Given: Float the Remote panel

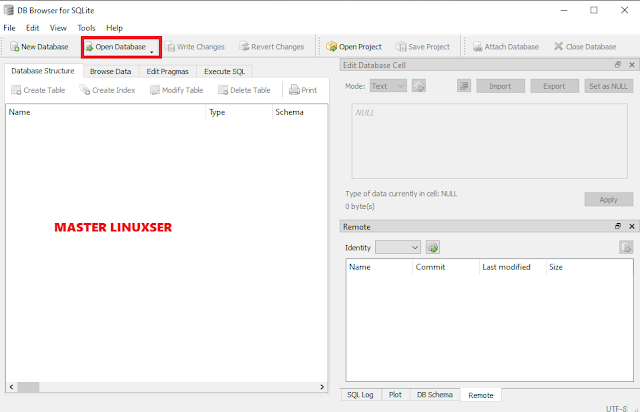Looking at the screenshot, I should click(x=618, y=227).
